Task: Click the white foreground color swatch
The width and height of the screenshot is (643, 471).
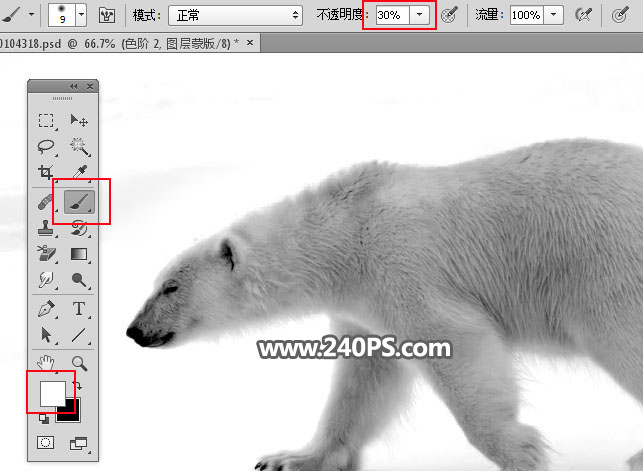Action: (x=51, y=392)
